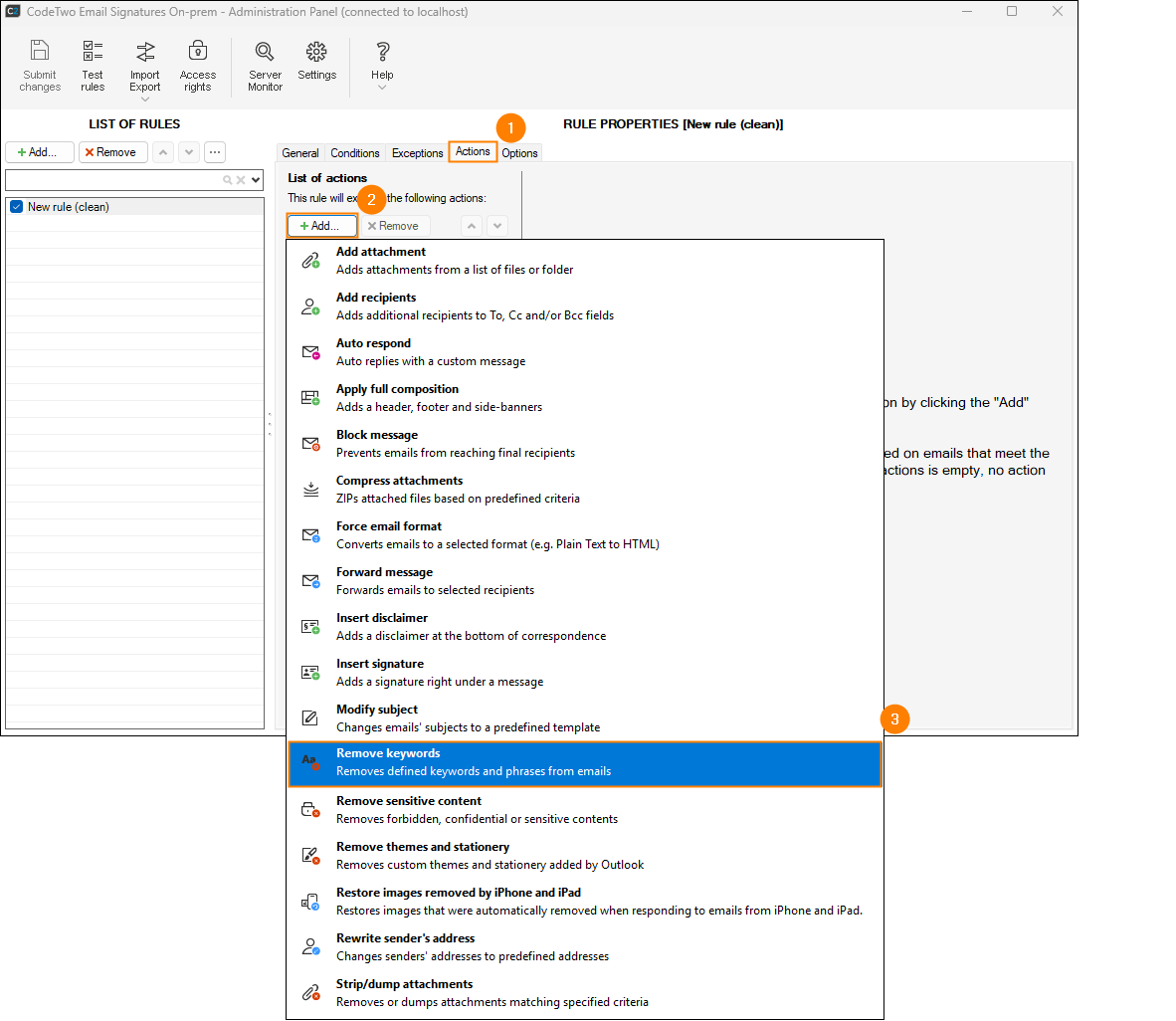The height and width of the screenshot is (1021, 1176).
Task: Click the Access rights lock icon
Action: click(197, 52)
